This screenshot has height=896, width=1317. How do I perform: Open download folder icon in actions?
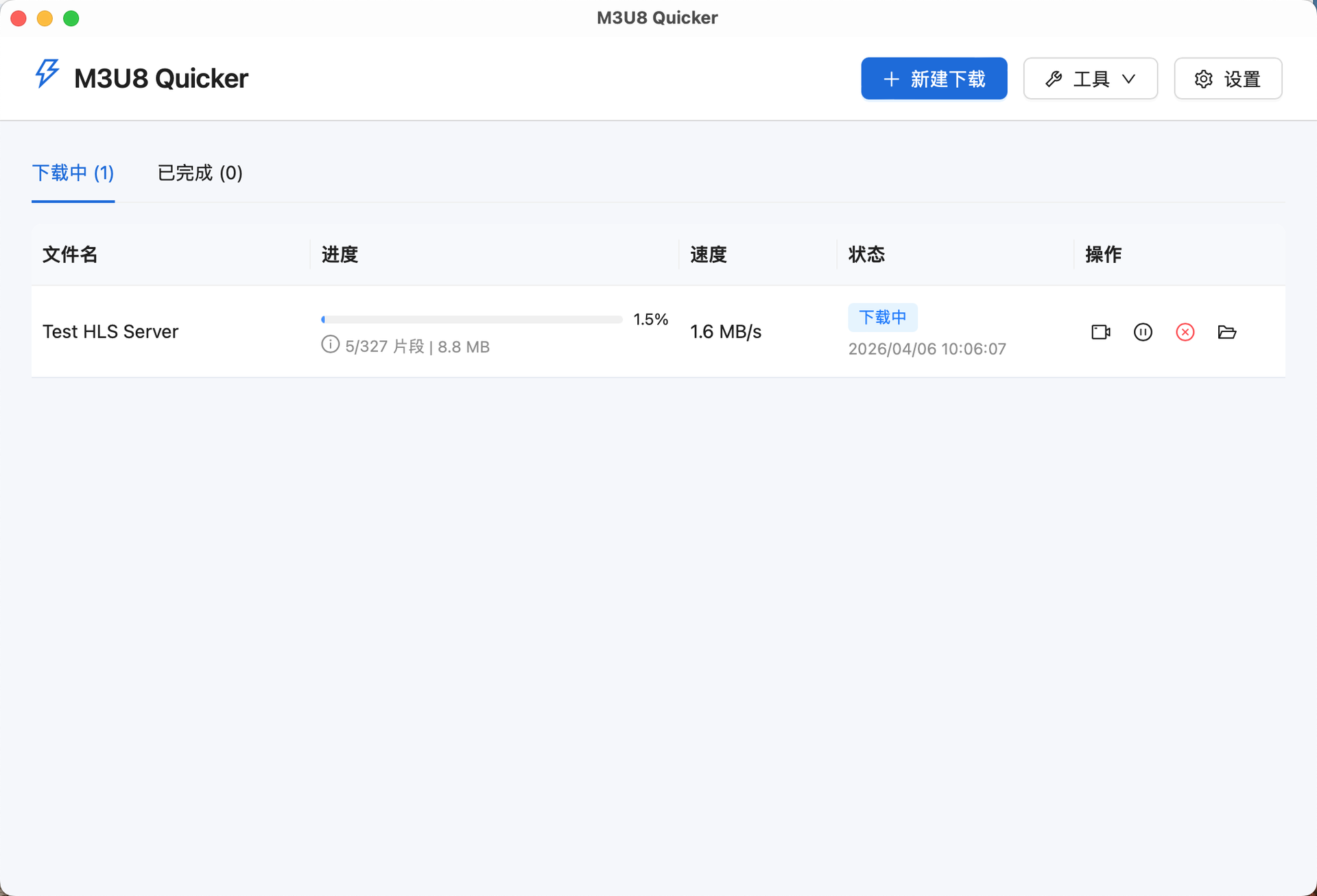coord(1226,332)
